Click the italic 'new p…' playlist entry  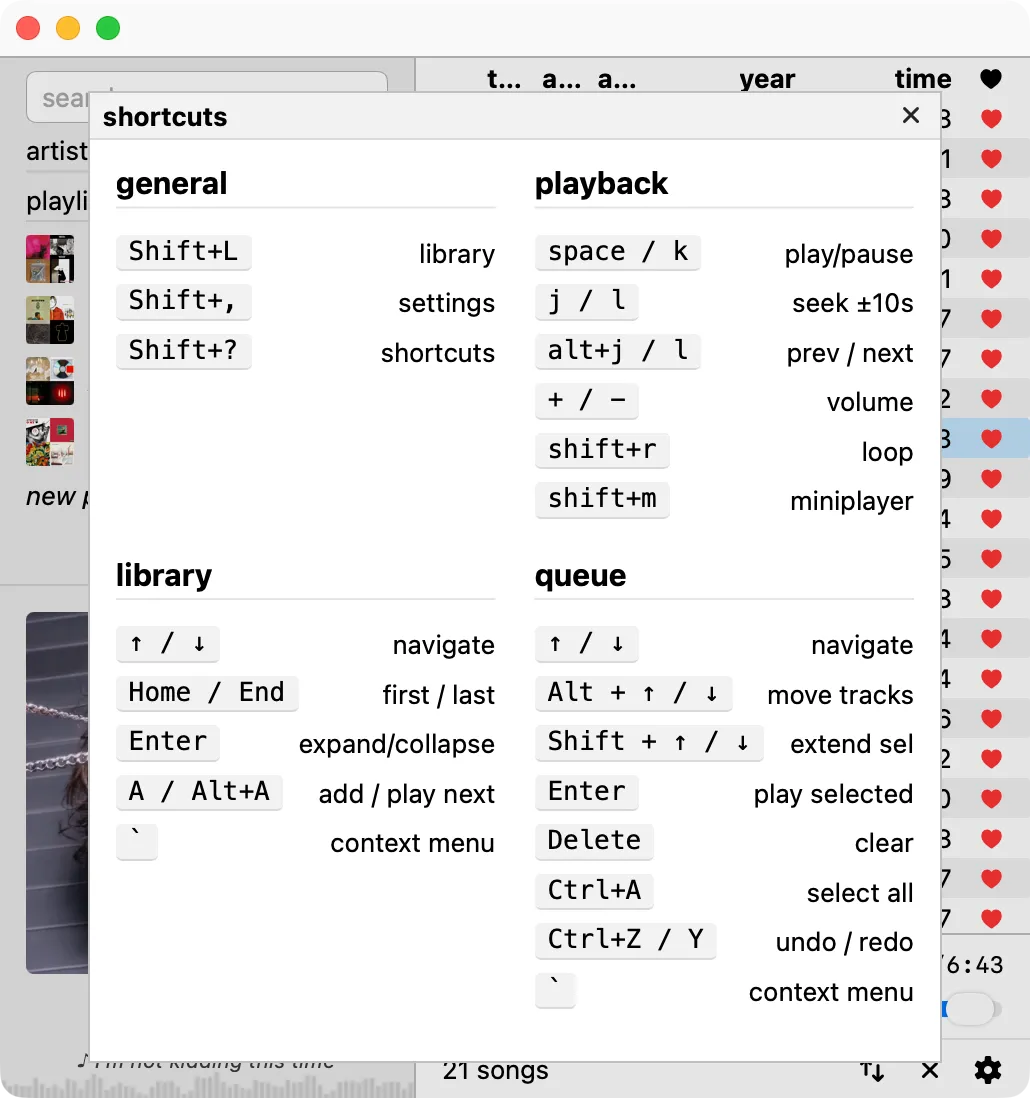click(57, 496)
